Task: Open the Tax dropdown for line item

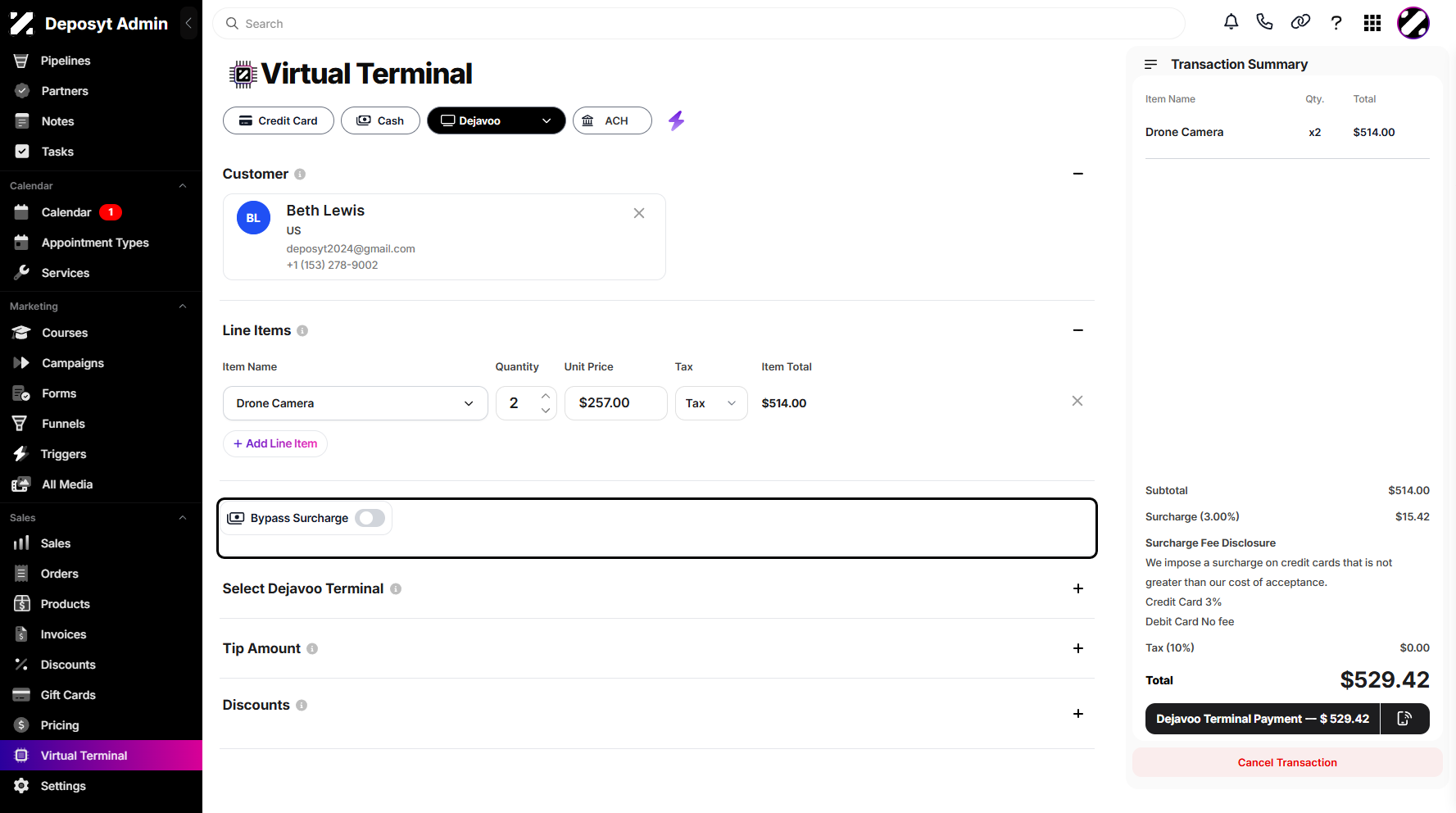Action: click(711, 403)
